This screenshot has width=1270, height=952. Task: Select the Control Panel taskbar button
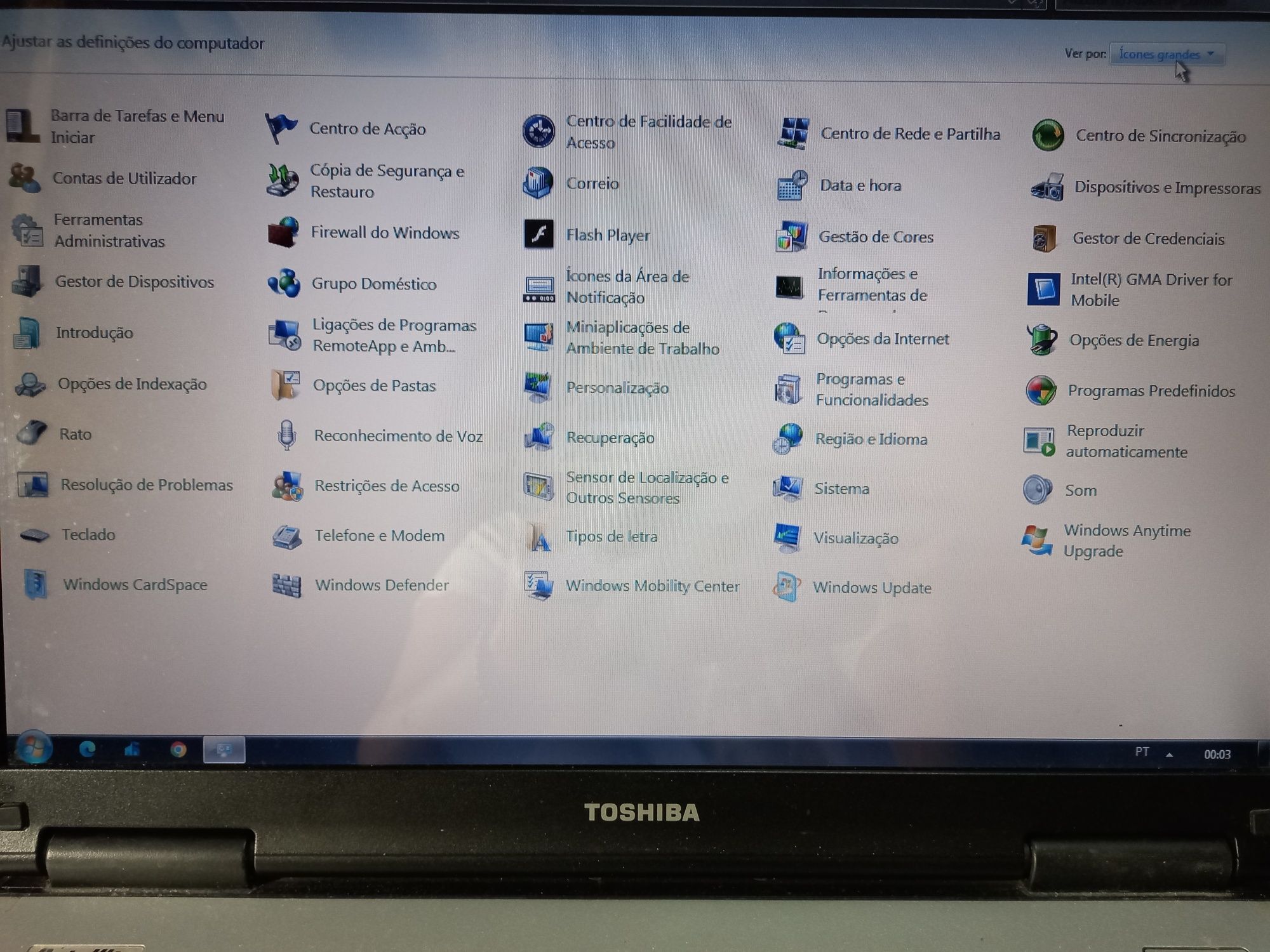[224, 750]
